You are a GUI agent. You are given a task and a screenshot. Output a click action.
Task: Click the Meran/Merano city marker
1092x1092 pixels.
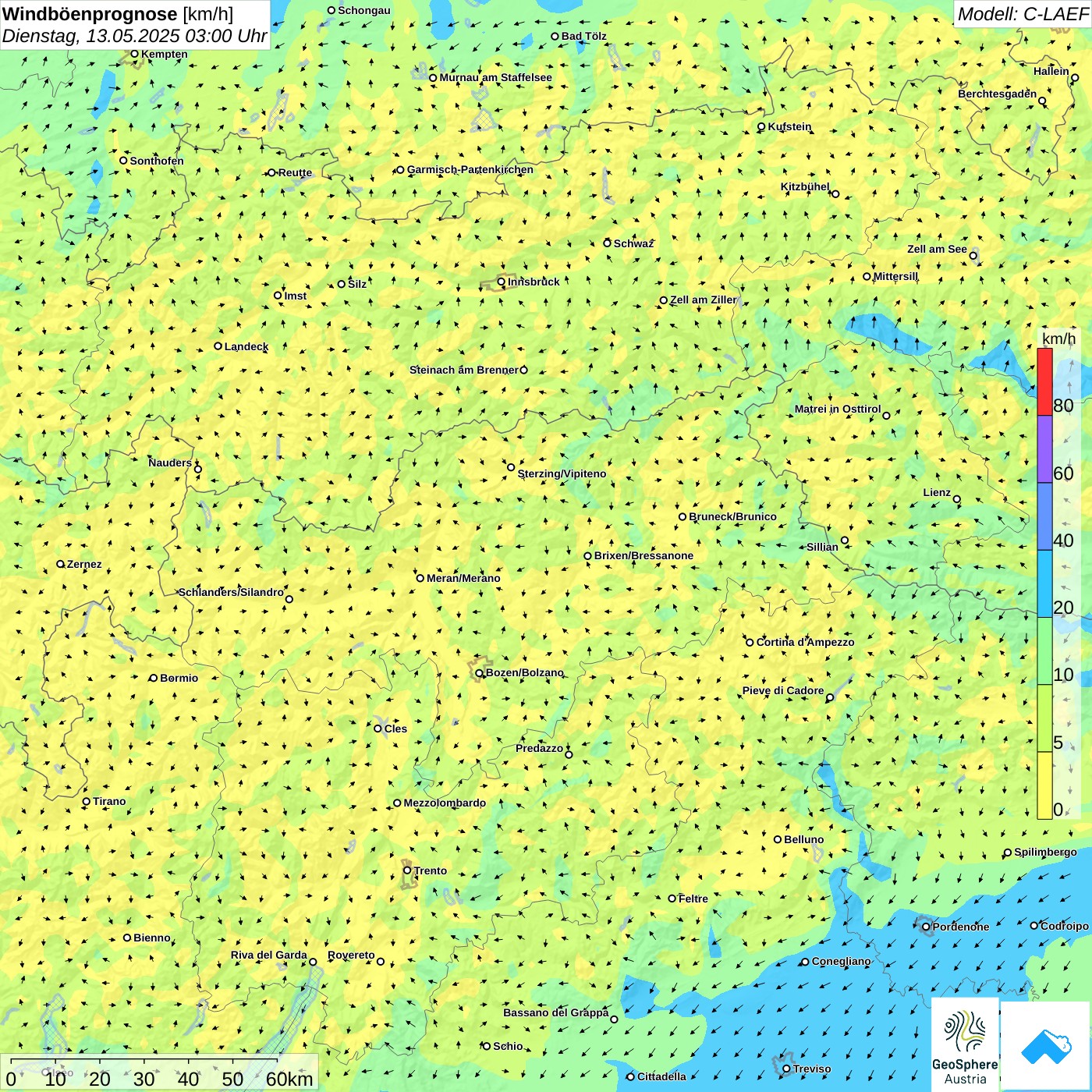(420, 578)
